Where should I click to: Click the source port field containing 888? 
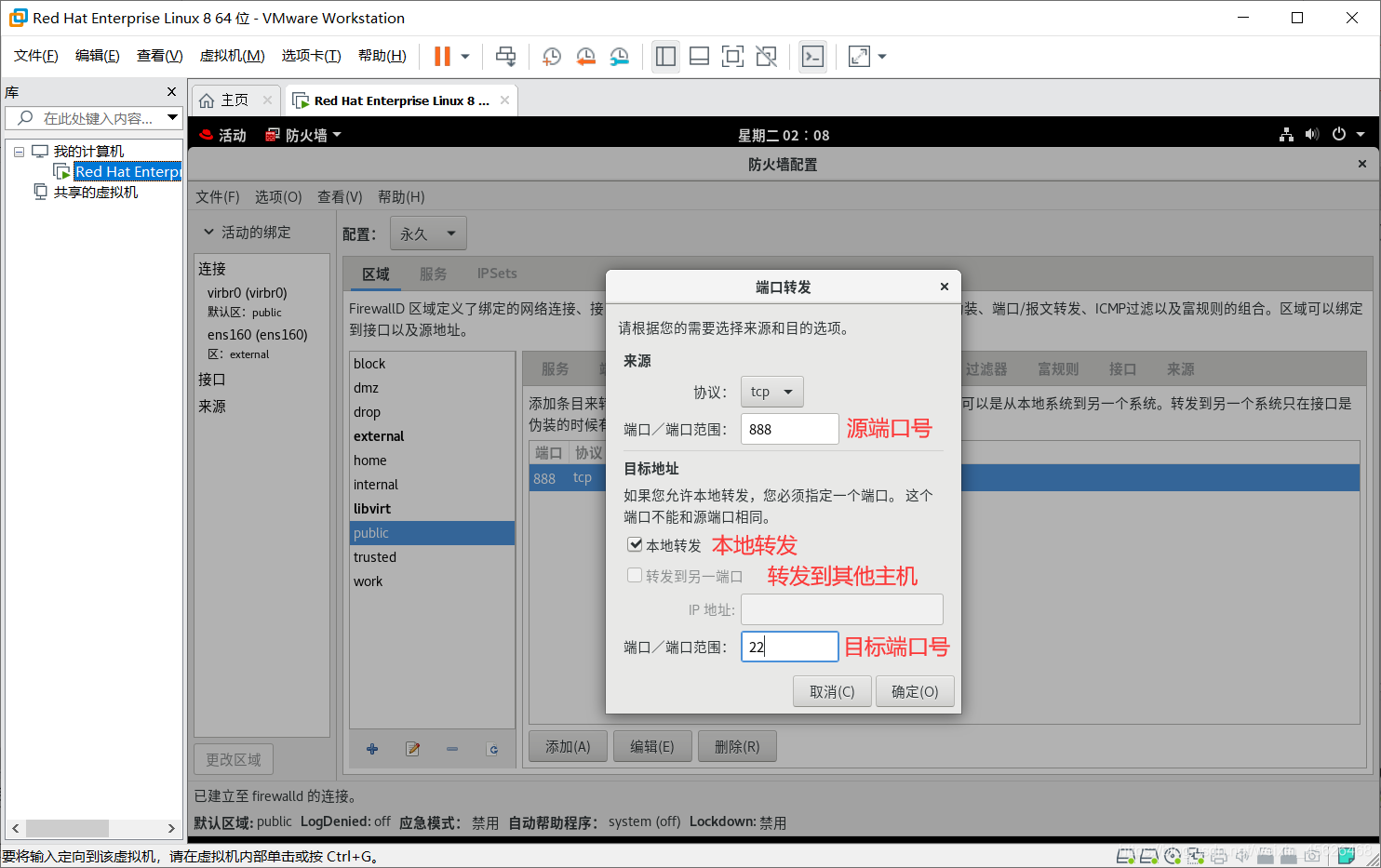789,429
